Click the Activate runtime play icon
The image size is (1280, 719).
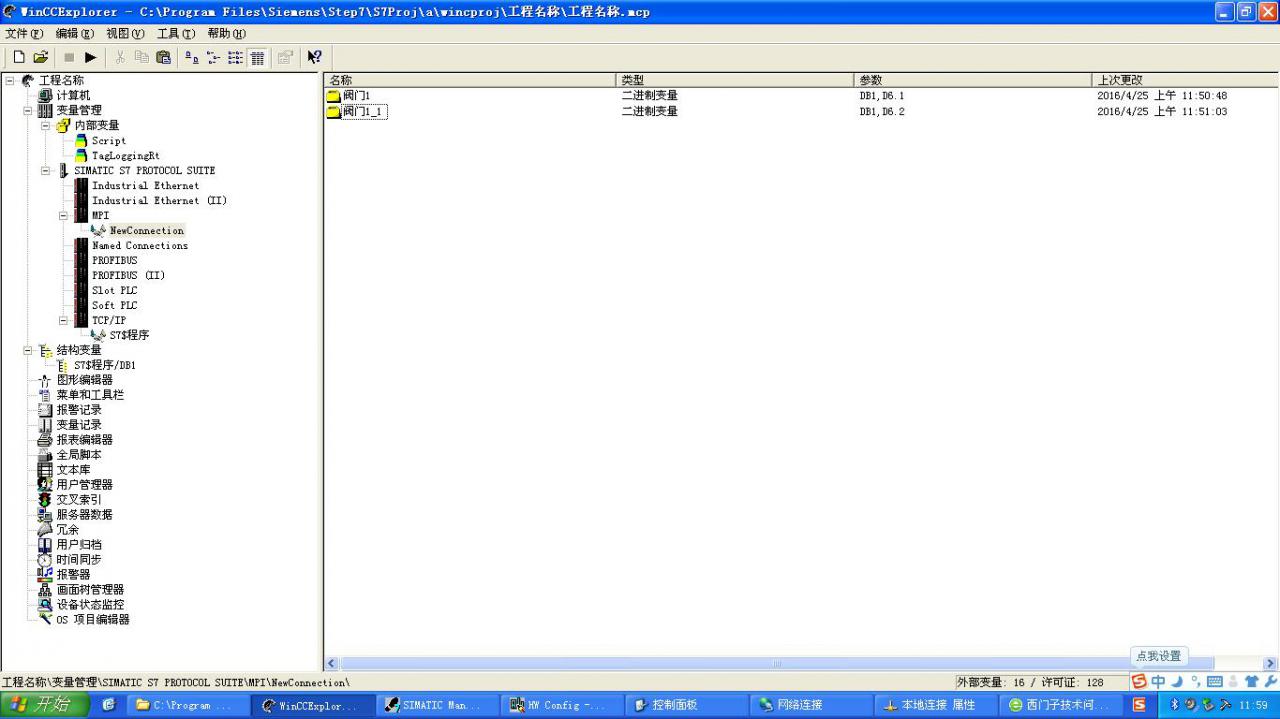pos(91,58)
